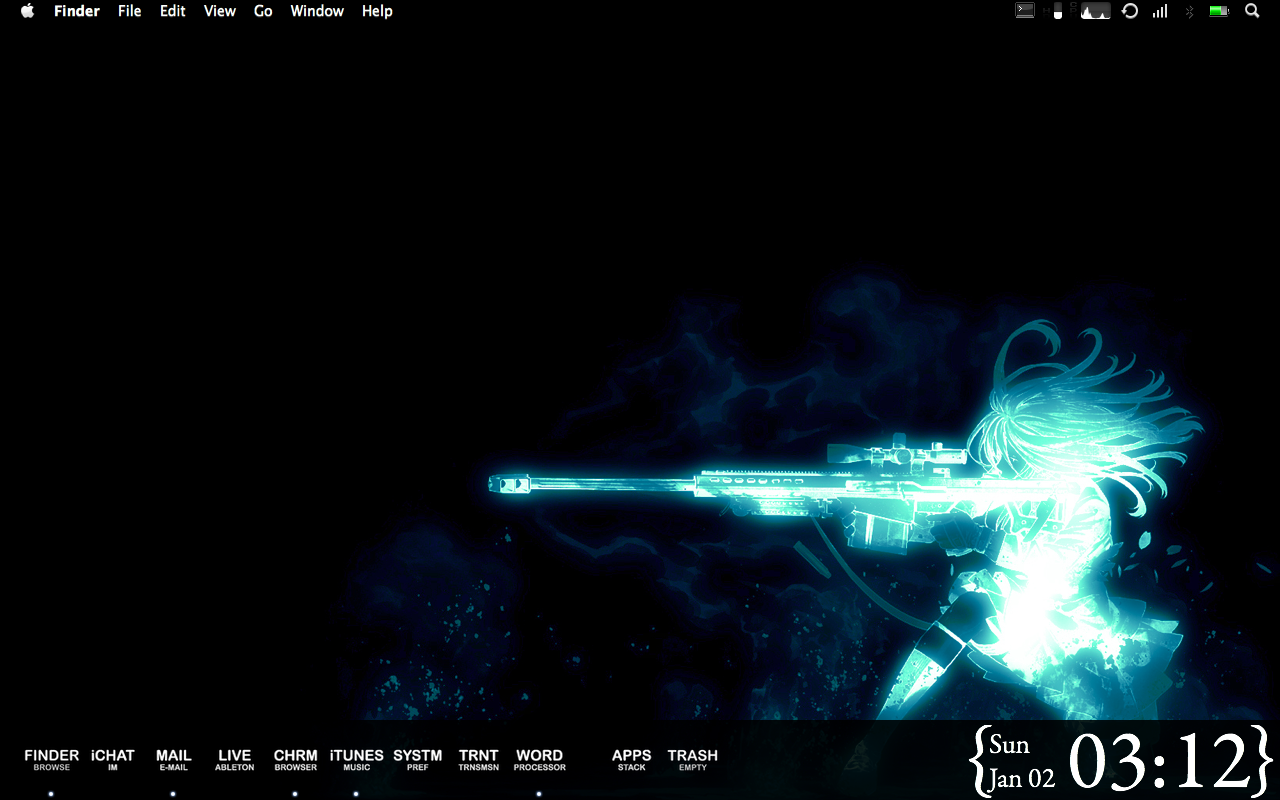Screen dimensions: 1280x800
Task: Launch iCHAT IM from the dock
Action: (112, 760)
